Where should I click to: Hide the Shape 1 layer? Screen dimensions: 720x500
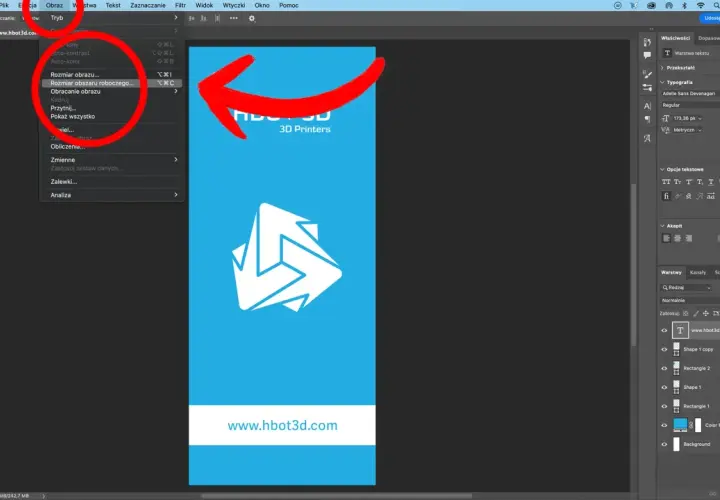click(664, 388)
